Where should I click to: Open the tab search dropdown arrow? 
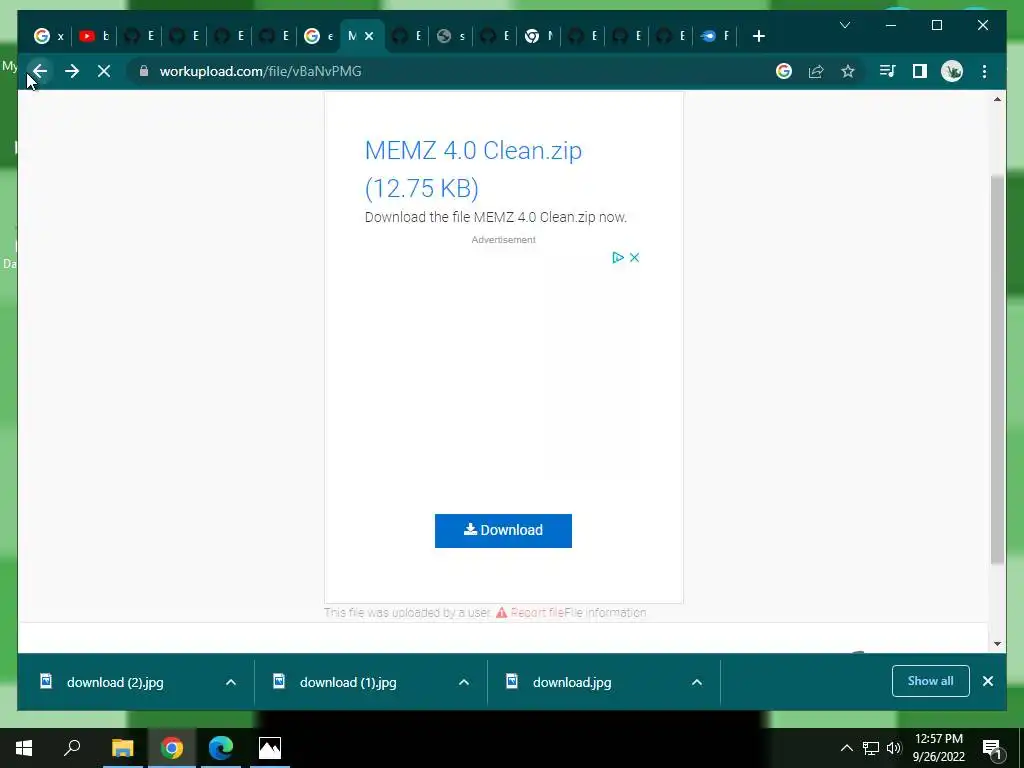pos(844,25)
